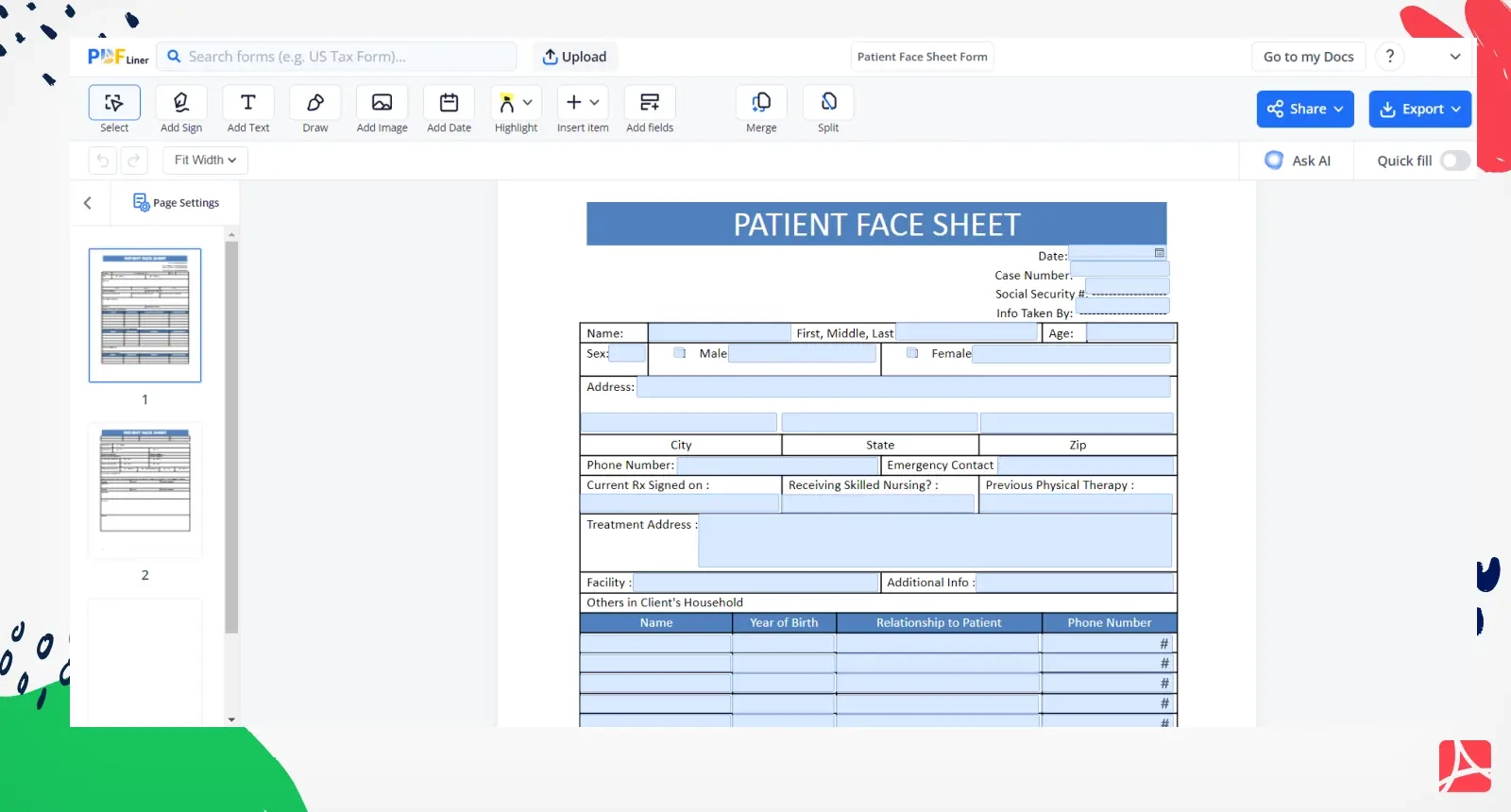Click the Upload button
This screenshot has height=812, width=1511.
coord(574,57)
